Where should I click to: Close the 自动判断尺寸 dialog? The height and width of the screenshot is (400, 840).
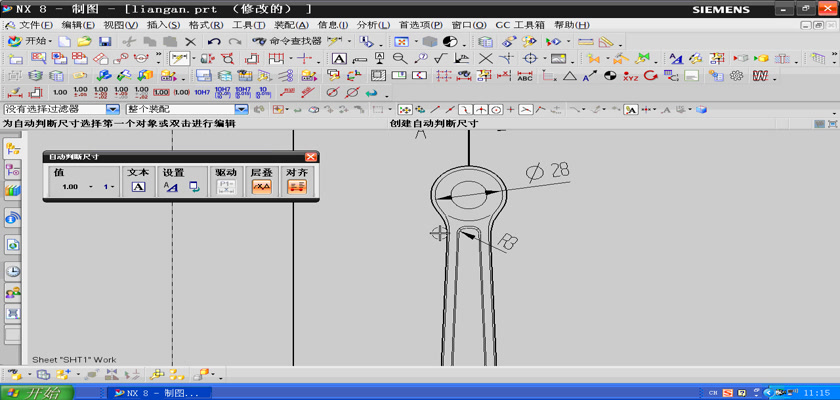[x=311, y=157]
